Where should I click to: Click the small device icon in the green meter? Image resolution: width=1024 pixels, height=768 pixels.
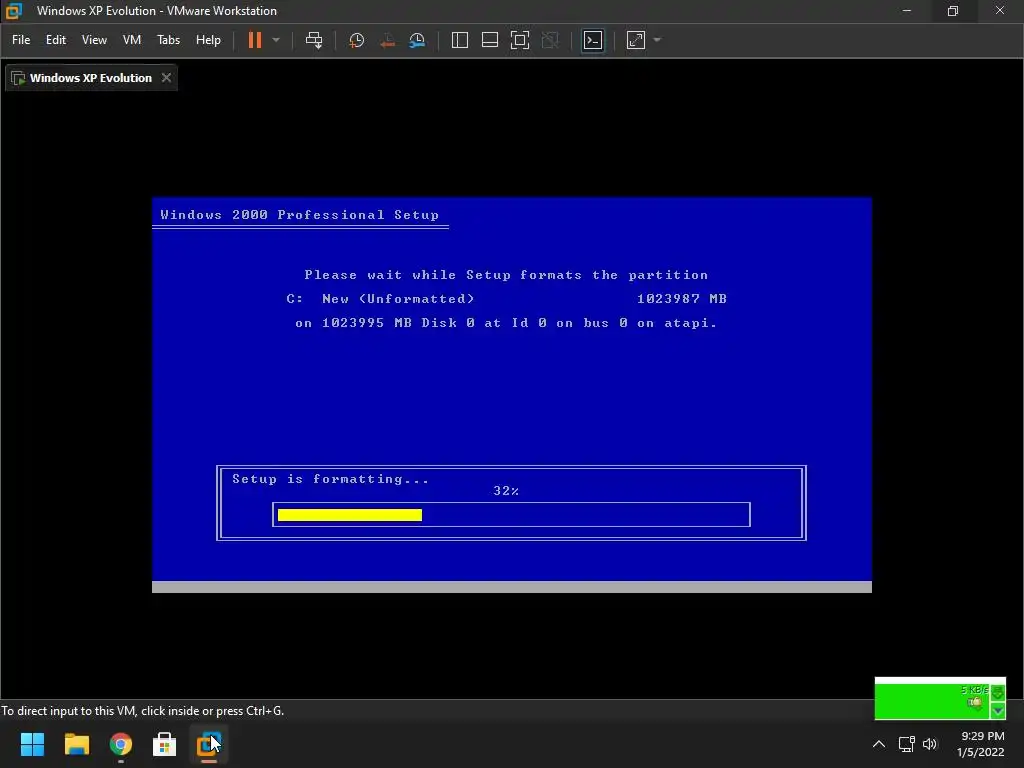tap(975, 703)
